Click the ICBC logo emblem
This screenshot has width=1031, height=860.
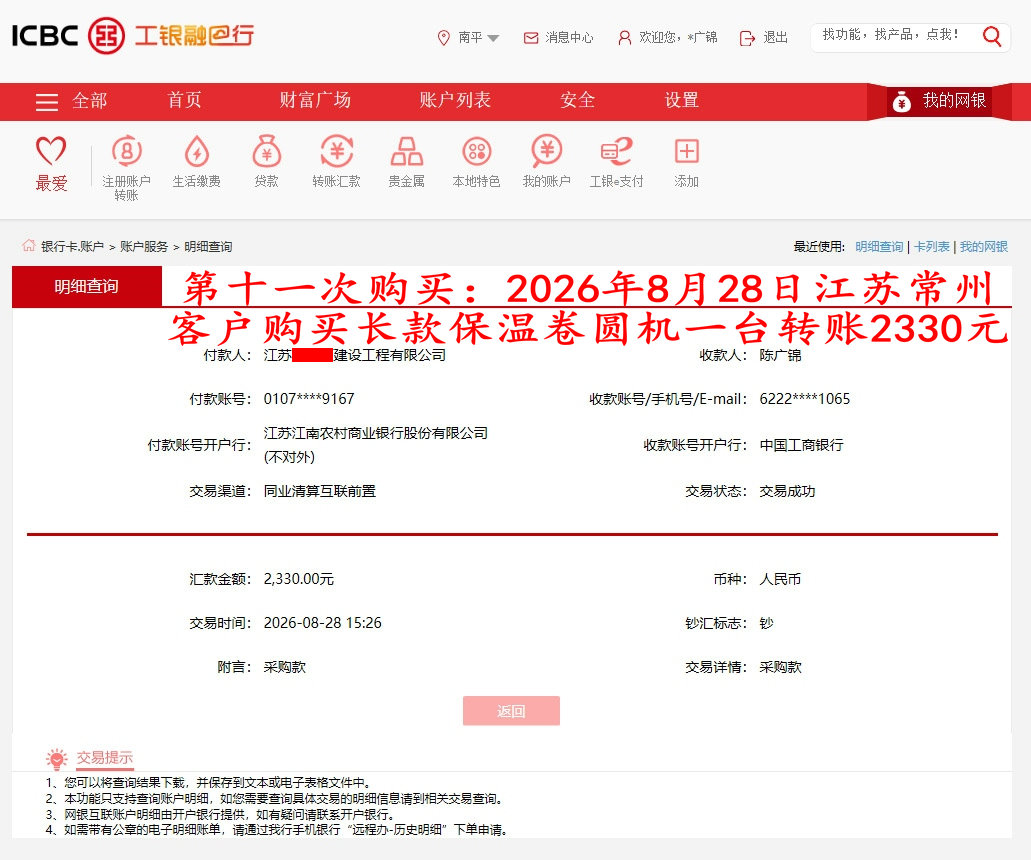(x=106, y=36)
